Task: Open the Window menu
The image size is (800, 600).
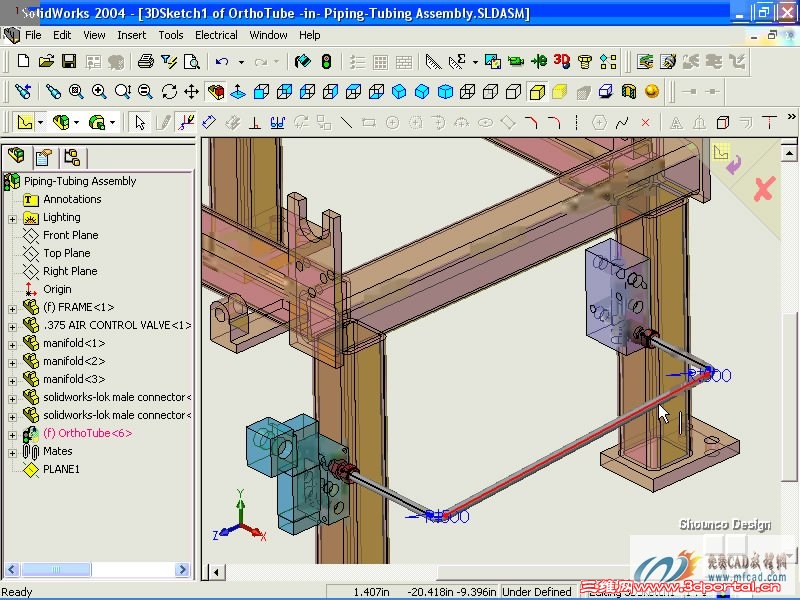Action: pyautogui.click(x=268, y=35)
